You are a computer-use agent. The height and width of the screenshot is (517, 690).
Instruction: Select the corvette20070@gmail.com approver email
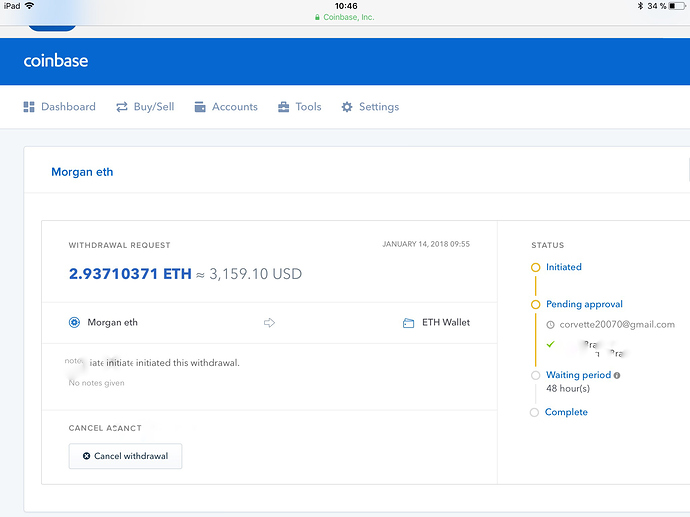coord(617,325)
